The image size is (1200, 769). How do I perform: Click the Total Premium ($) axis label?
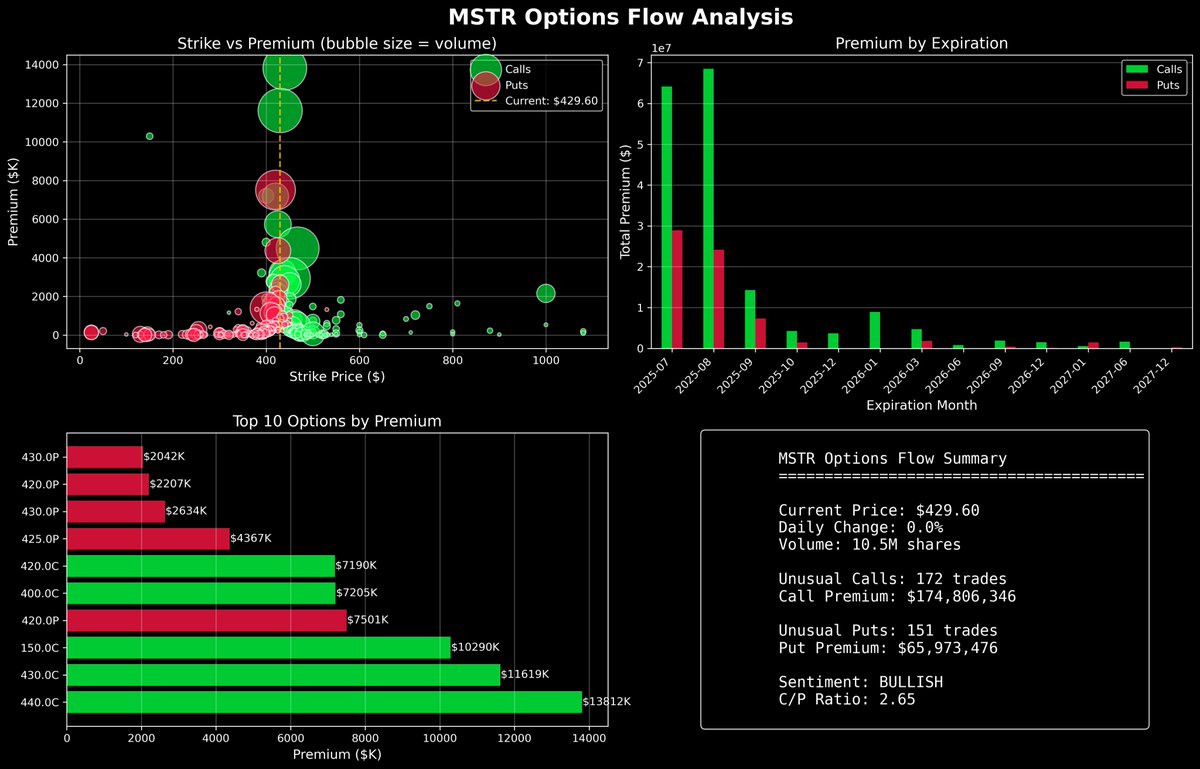[625, 203]
